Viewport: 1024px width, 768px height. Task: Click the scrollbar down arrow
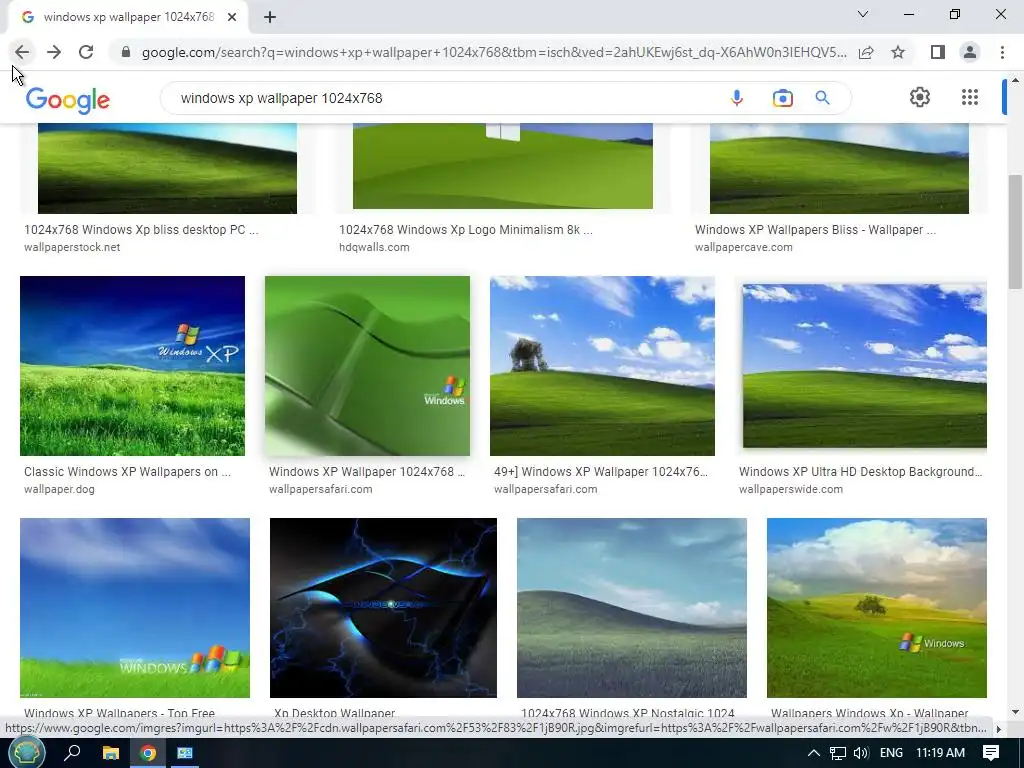click(1015, 712)
